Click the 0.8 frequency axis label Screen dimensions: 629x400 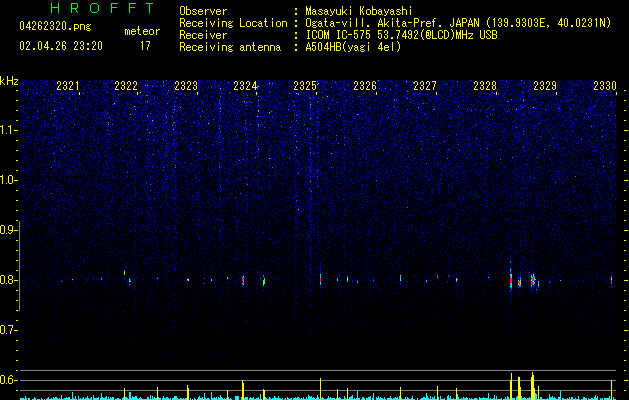click(8, 280)
